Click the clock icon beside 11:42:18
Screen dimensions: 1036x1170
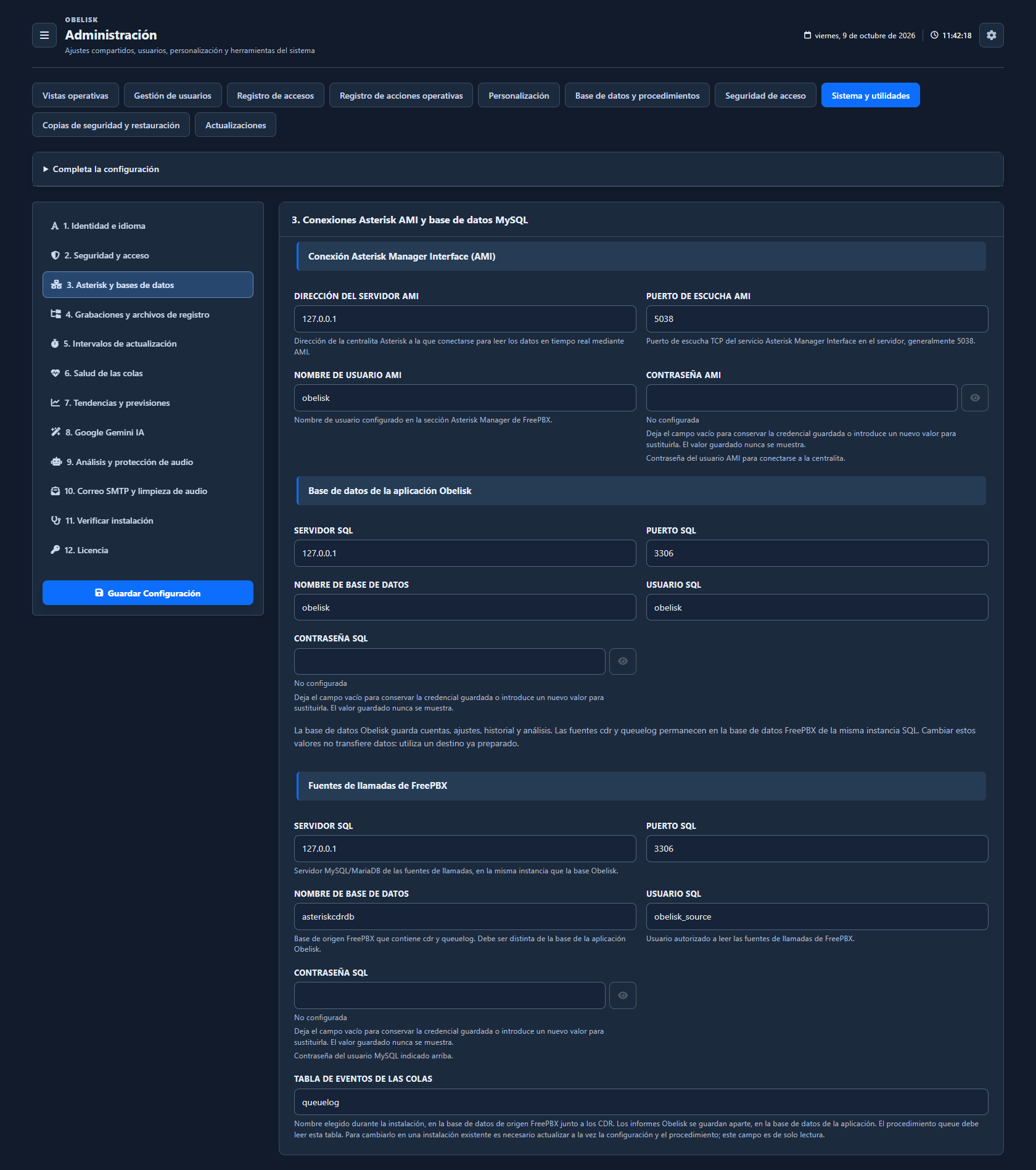pos(934,35)
